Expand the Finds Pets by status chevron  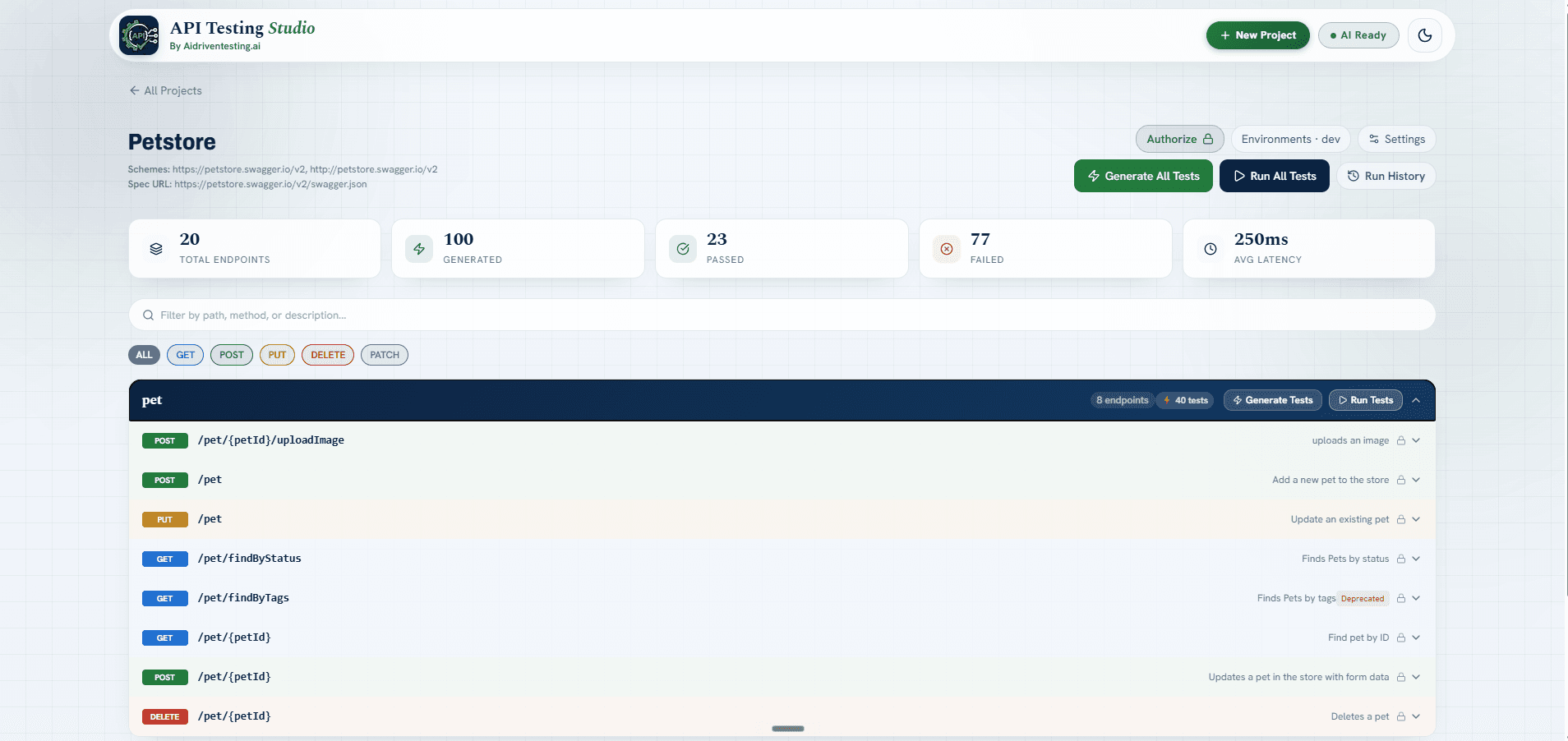point(1416,559)
